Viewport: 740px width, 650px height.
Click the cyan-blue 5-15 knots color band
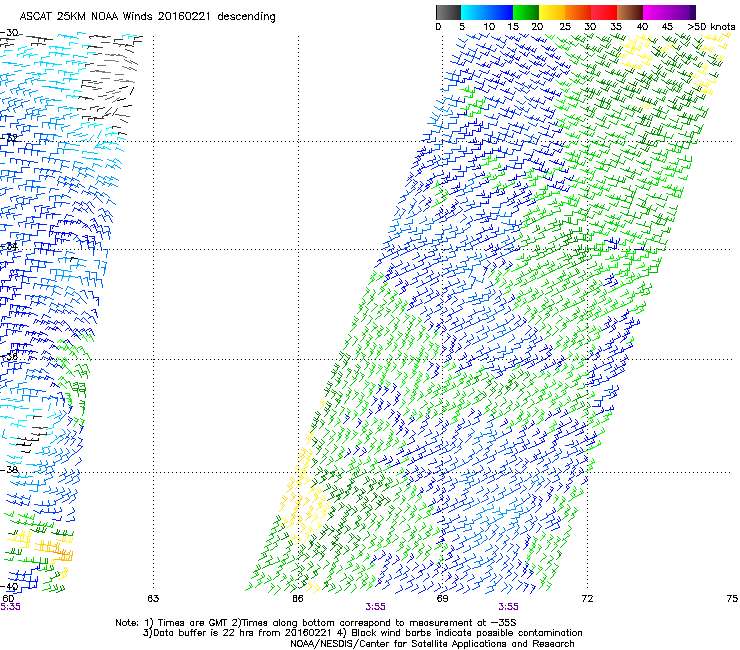(487, 12)
